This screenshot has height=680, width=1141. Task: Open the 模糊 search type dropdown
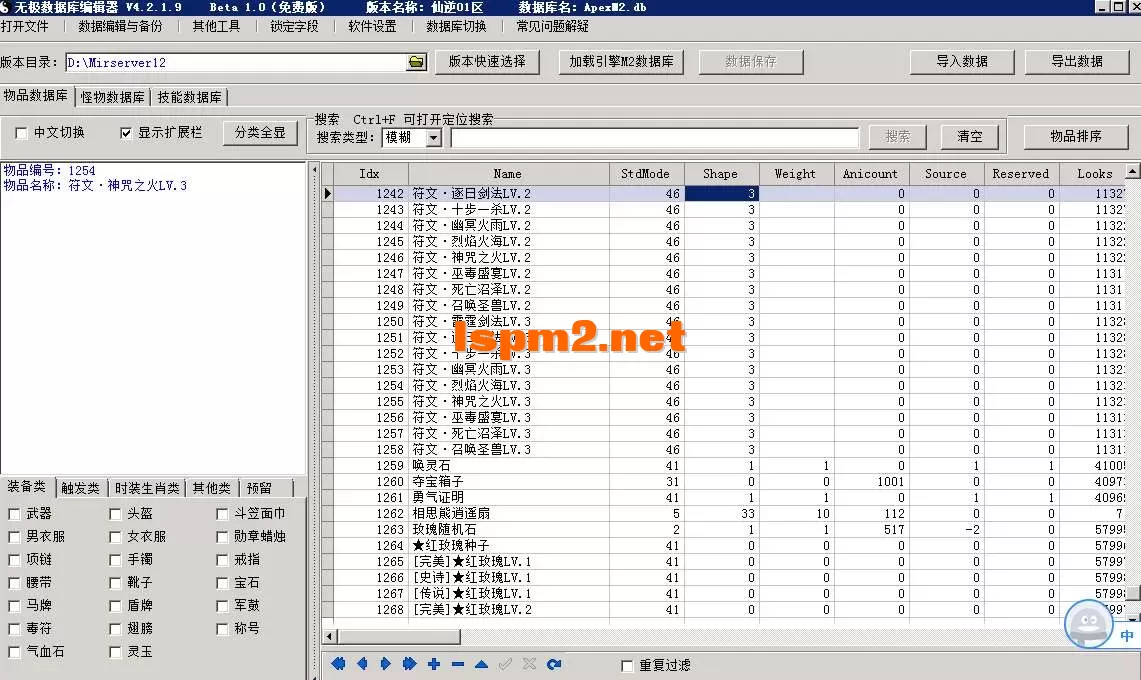coord(433,138)
